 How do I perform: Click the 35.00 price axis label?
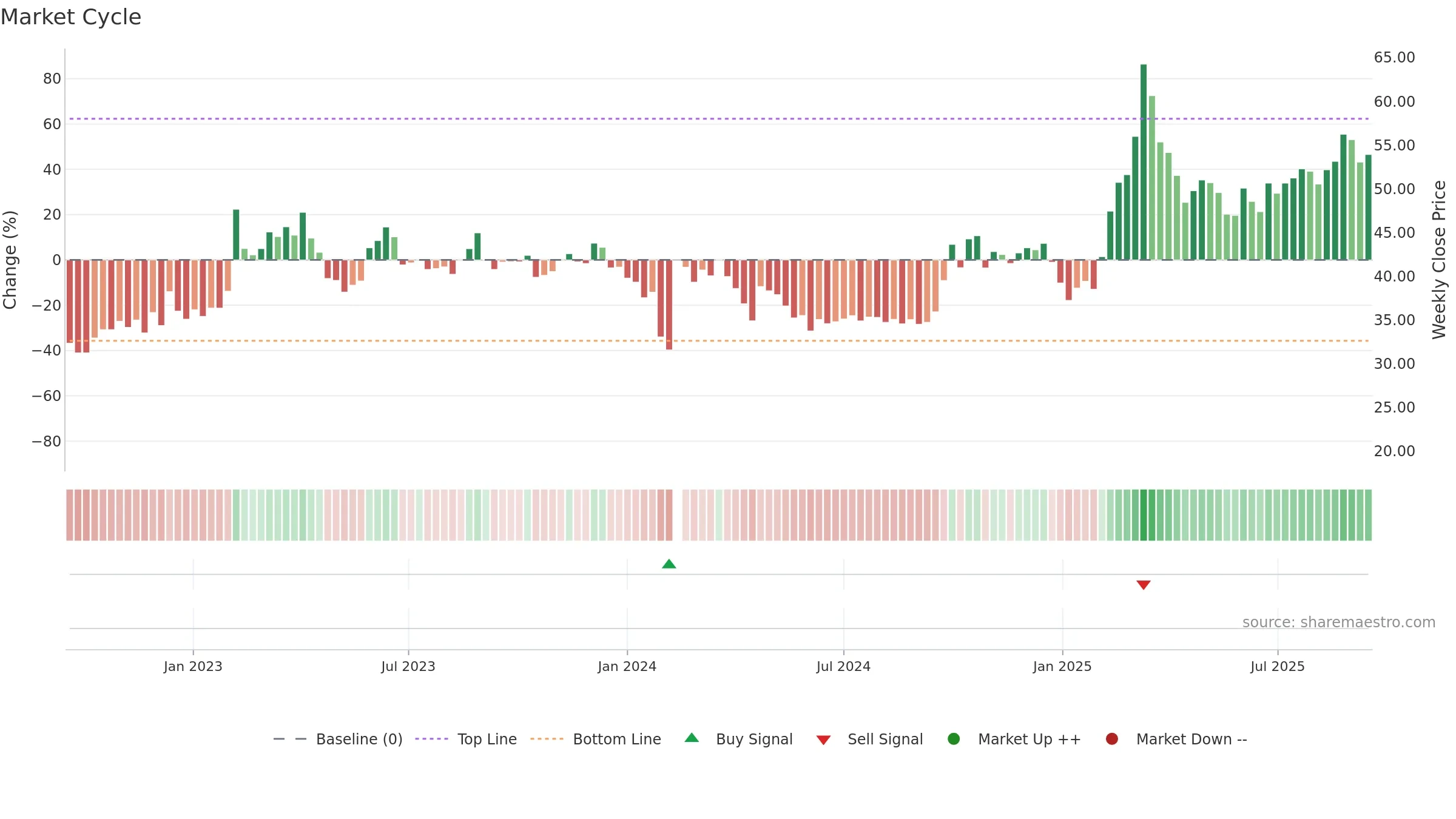(1394, 320)
